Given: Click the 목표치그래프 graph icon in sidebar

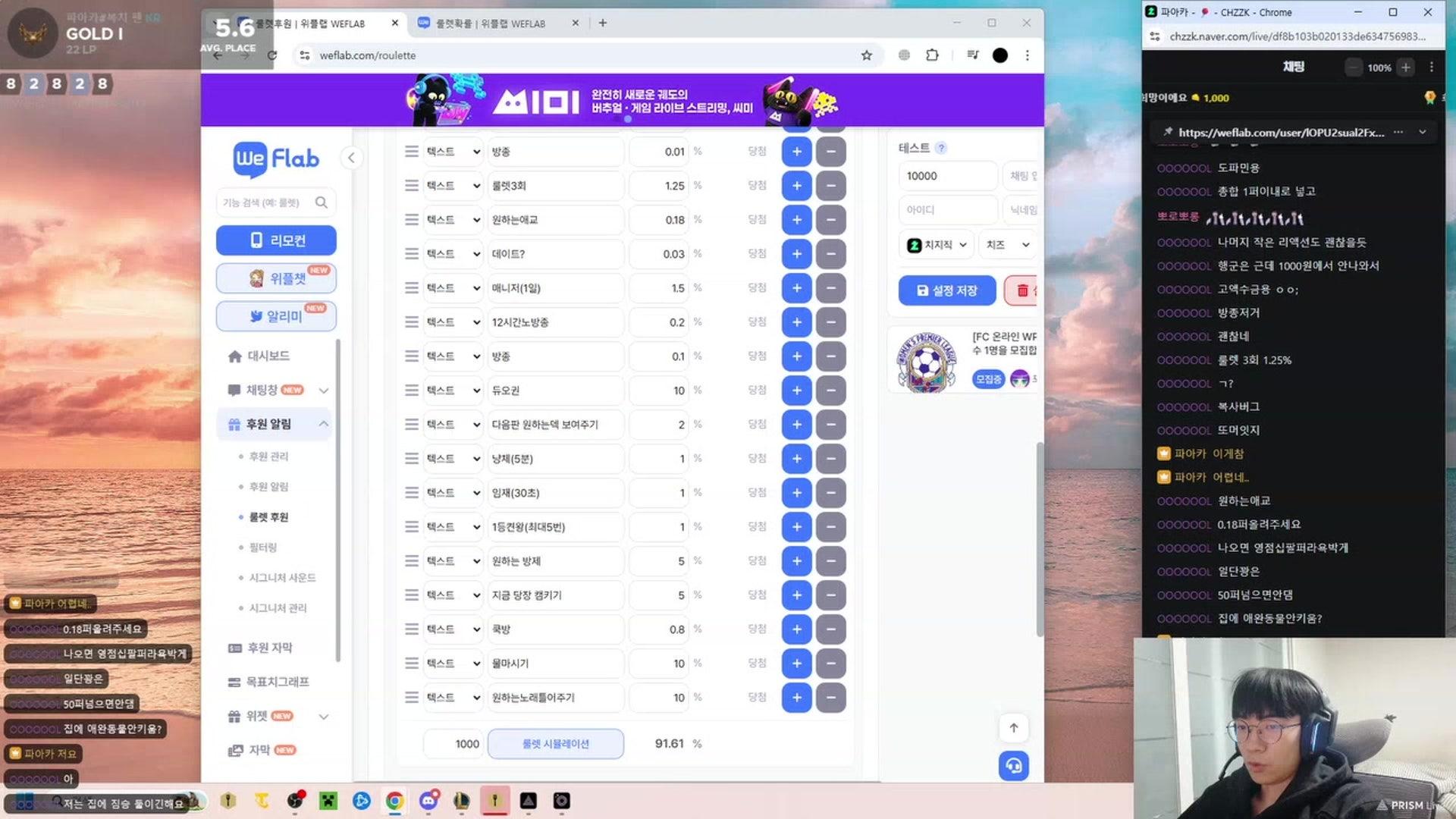Looking at the screenshot, I should (233, 681).
